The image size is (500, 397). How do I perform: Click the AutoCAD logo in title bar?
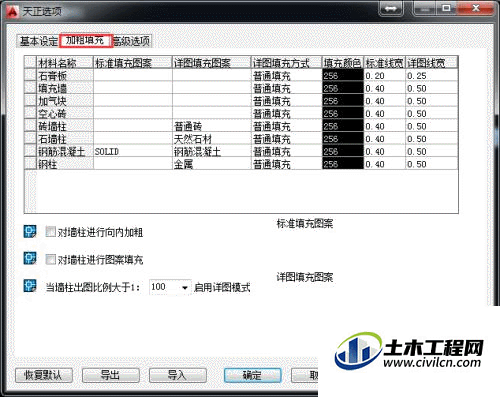coord(13,12)
